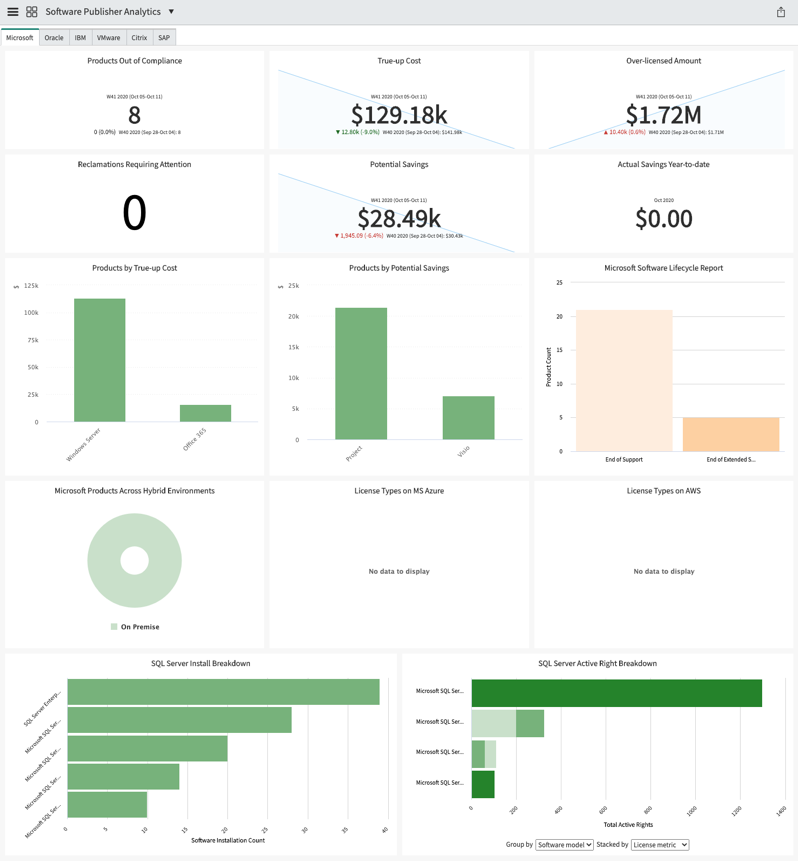This screenshot has height=861, width=798.
Task: Click the Project bar in Potential Savings chart
Action: [361, 373]
